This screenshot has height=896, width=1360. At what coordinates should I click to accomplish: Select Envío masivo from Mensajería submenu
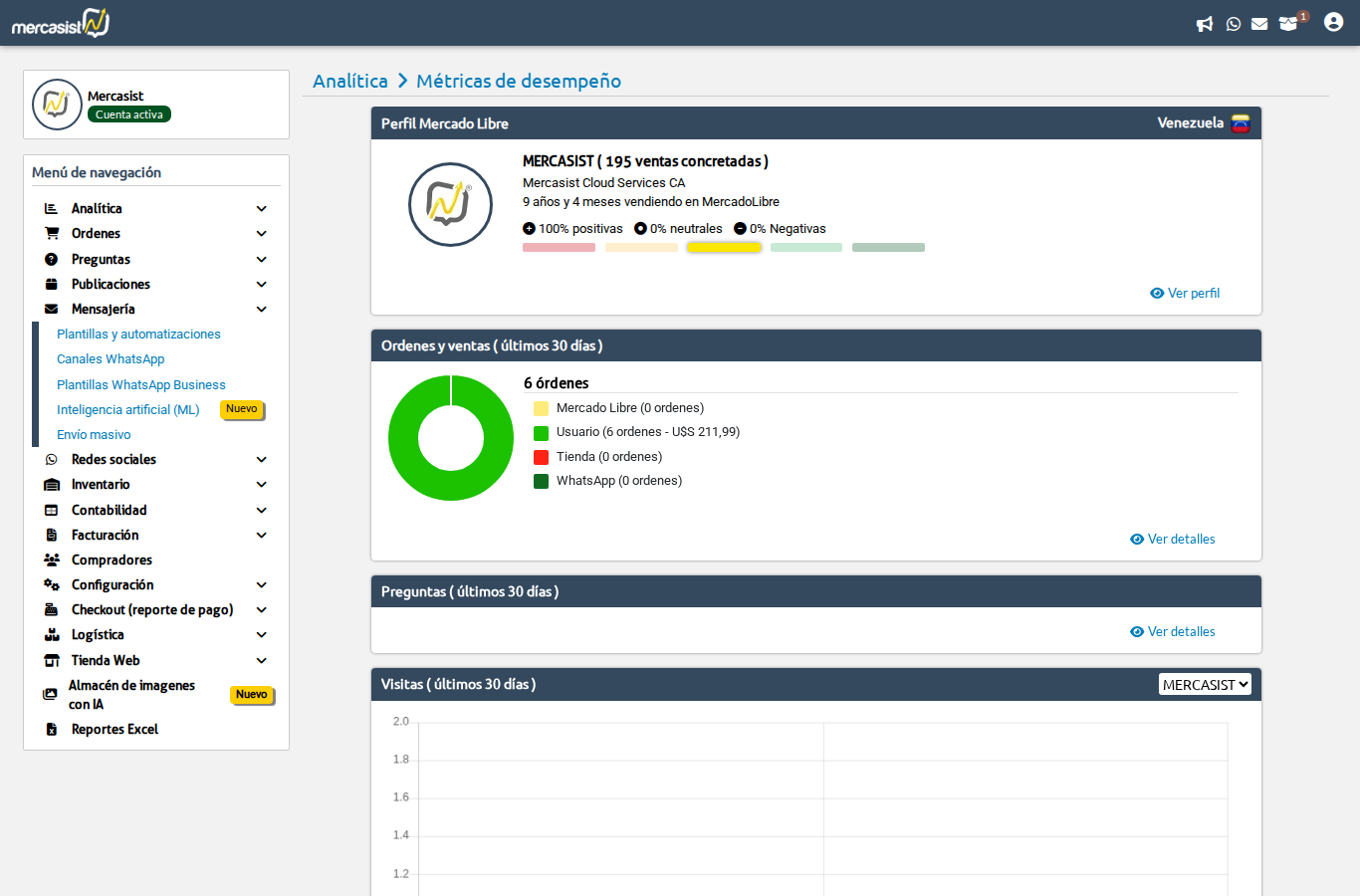tap(94, 435)
